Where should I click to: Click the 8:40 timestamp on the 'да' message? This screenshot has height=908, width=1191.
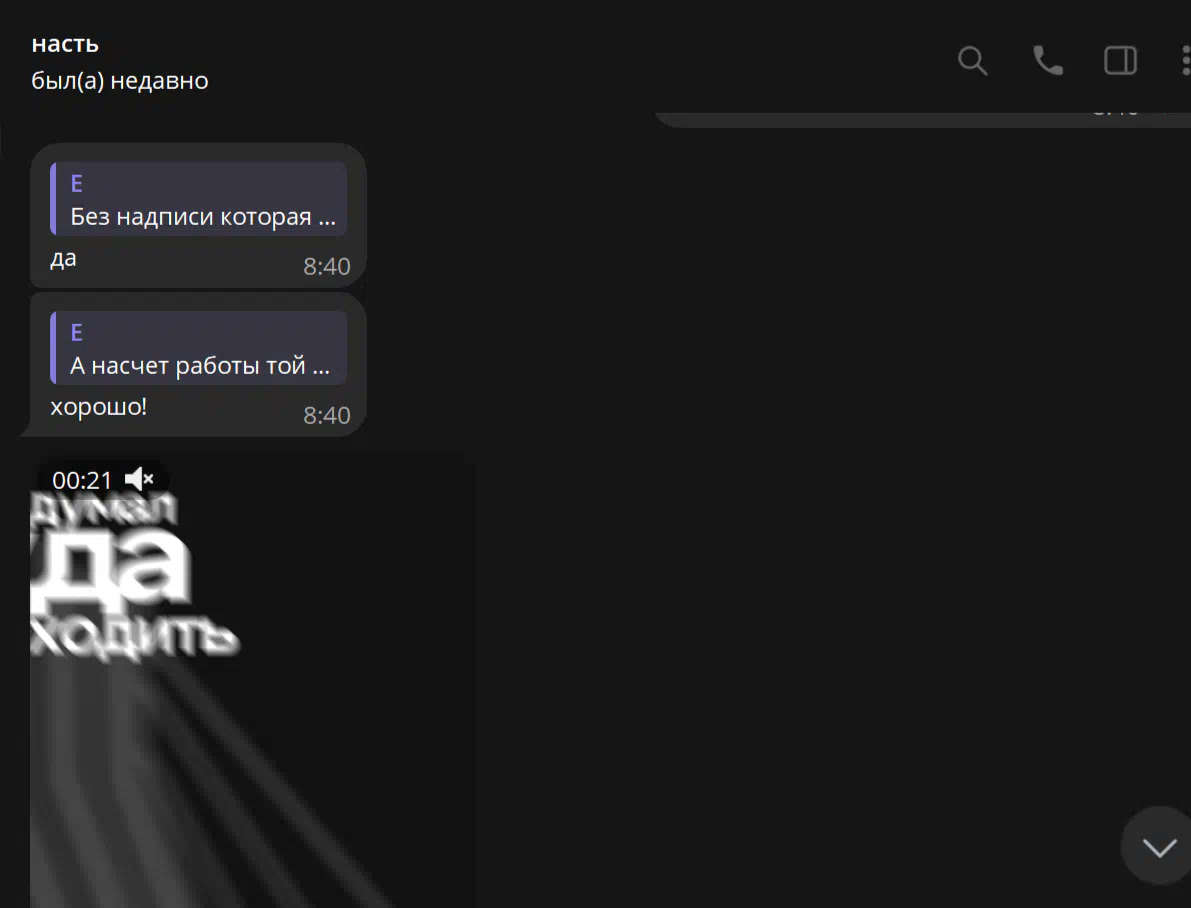327,266
